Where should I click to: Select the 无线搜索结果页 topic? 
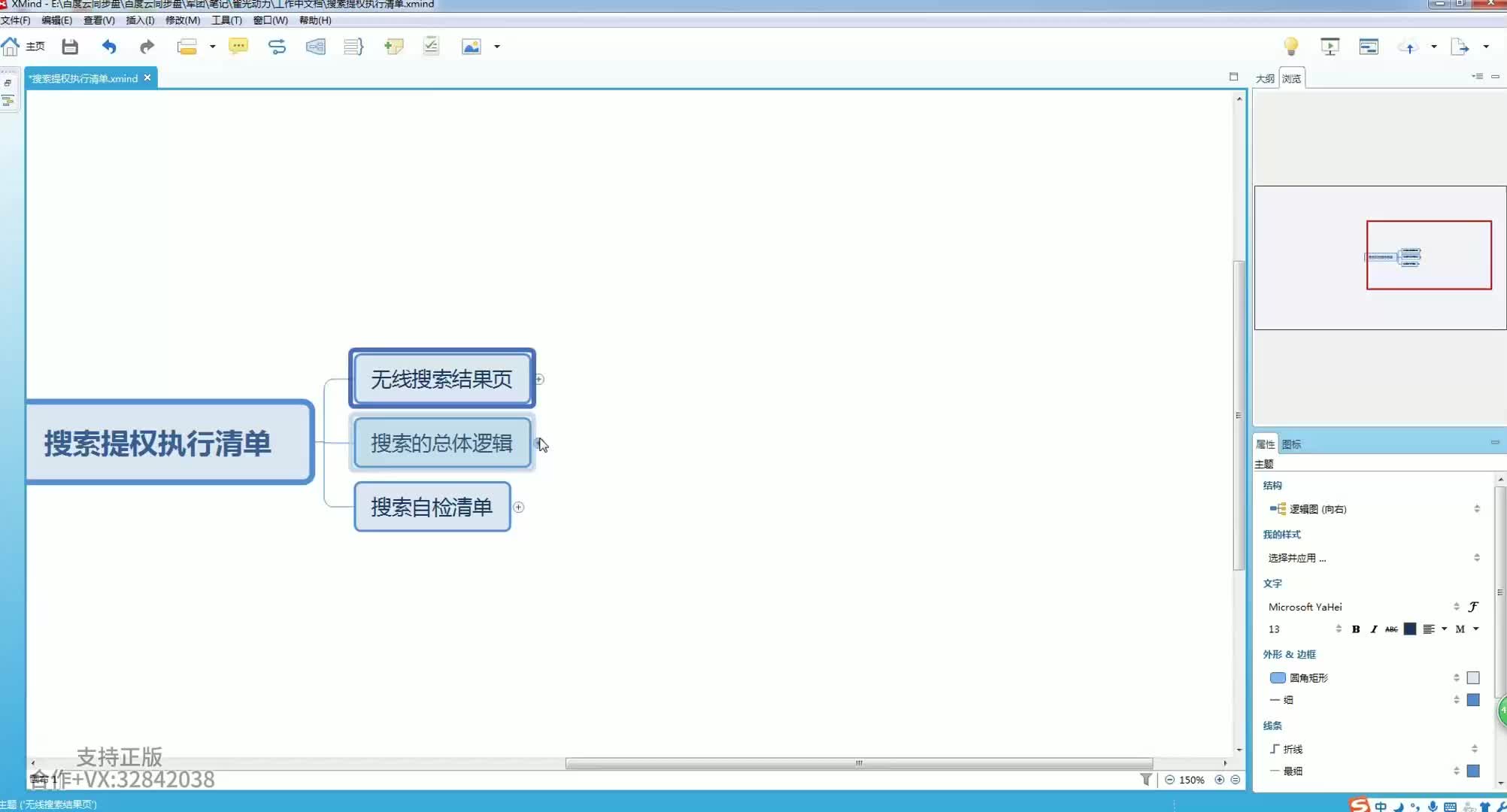tap(442, 379)
